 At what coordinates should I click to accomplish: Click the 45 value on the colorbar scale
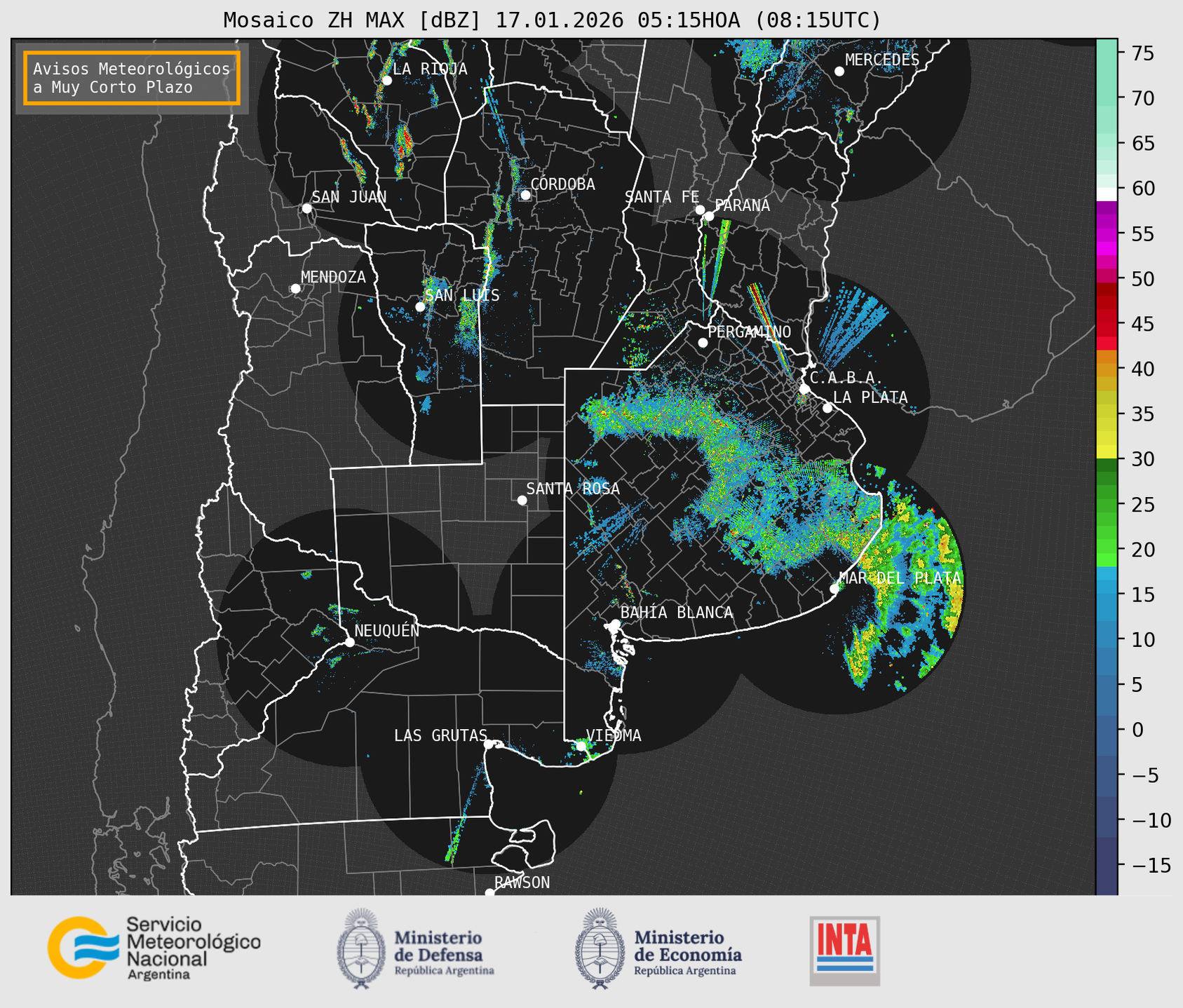pyautogui.click(x=1142, y=324)
